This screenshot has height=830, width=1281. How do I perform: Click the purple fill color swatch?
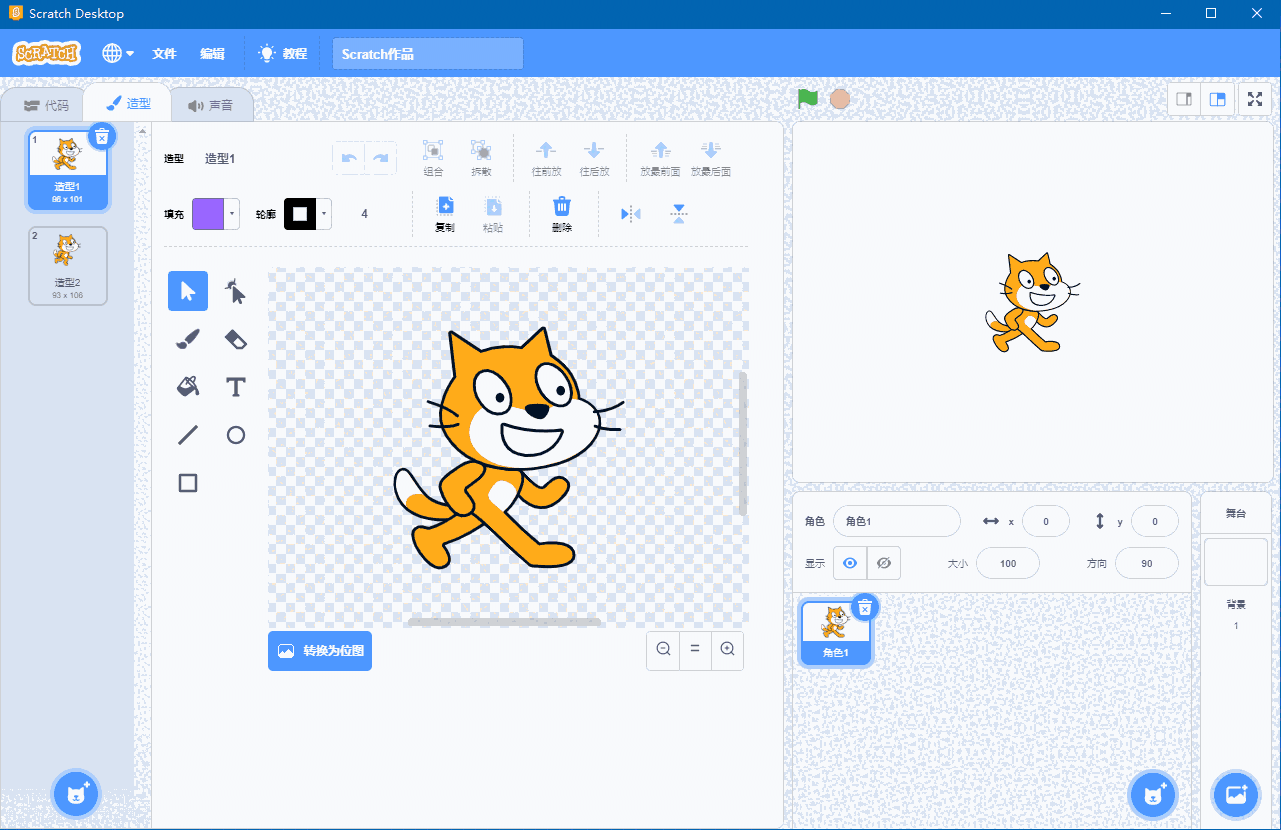(209, 214)
